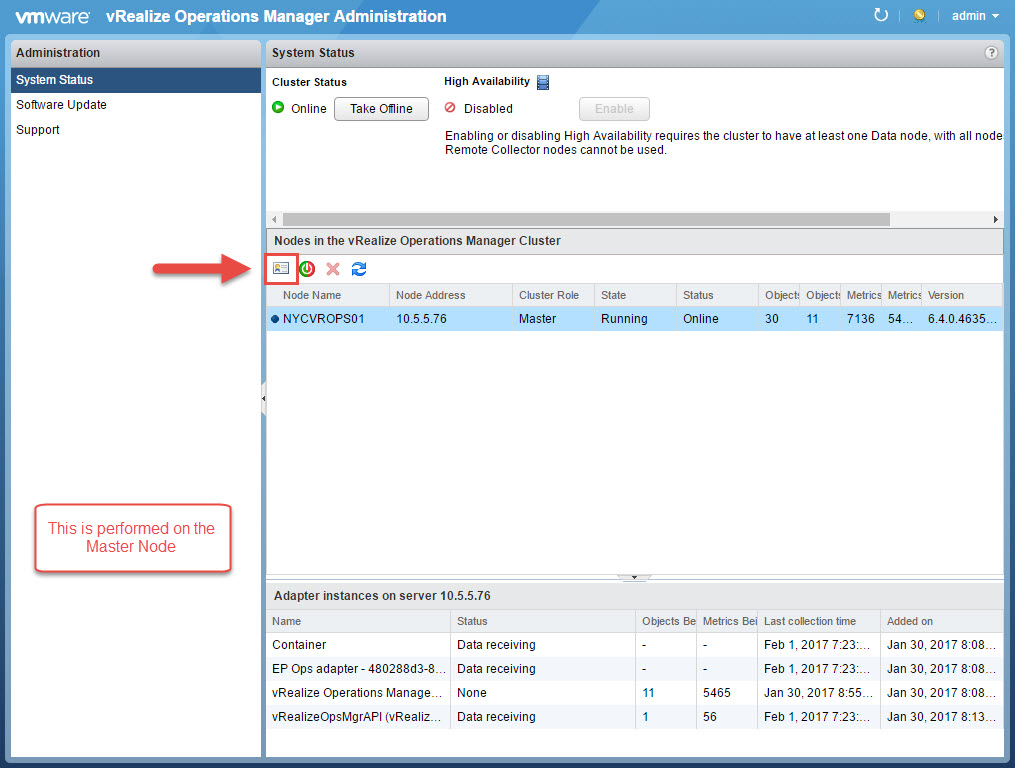This screenshot has height=768, width=1015.
Task: Click the horizontal scrollbar thumb
Action: pyautogui.click(x=586, y=220)
